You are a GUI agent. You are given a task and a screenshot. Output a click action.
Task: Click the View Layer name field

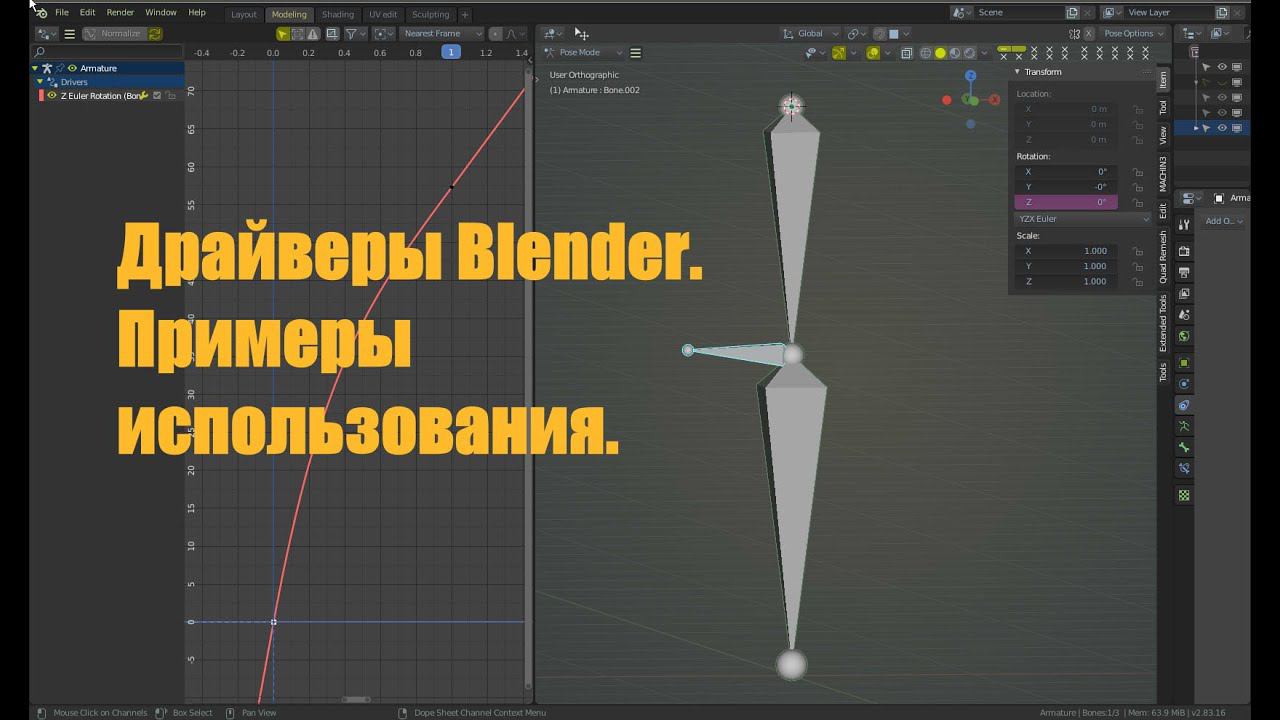point(1169,12)
